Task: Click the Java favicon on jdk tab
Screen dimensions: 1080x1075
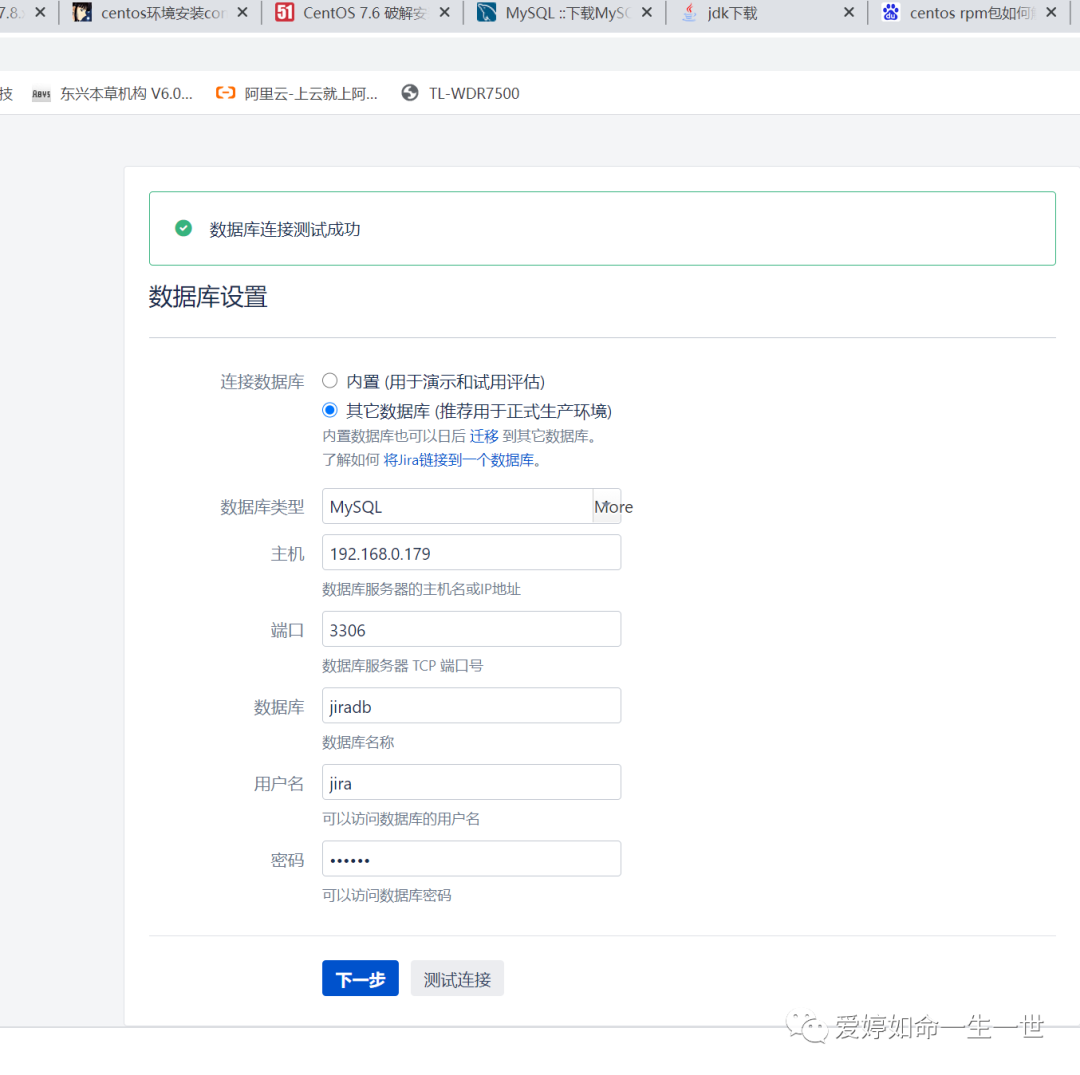Action: point(689,12)
